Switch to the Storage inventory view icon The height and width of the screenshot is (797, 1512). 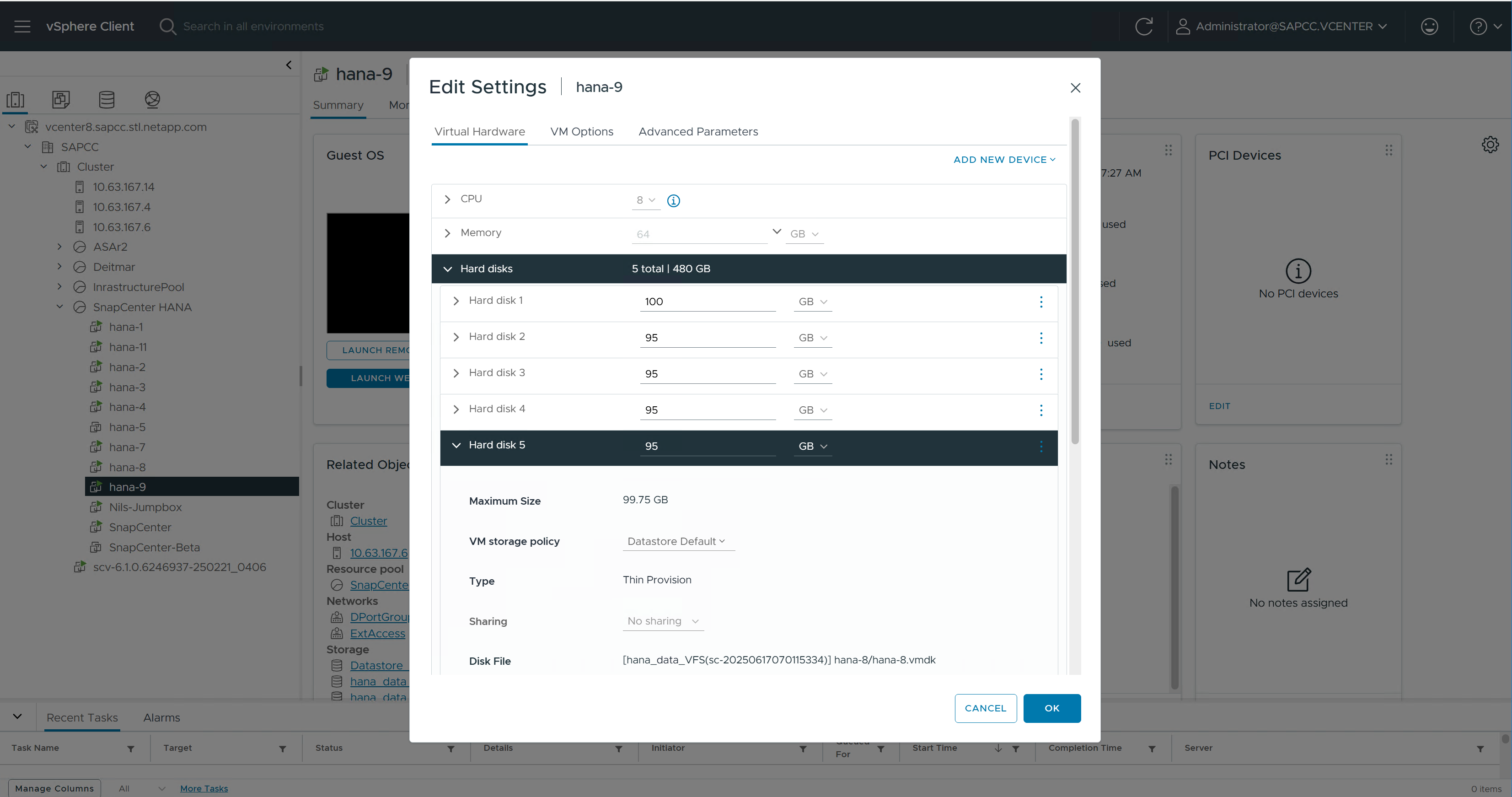(x=107, y=99)
